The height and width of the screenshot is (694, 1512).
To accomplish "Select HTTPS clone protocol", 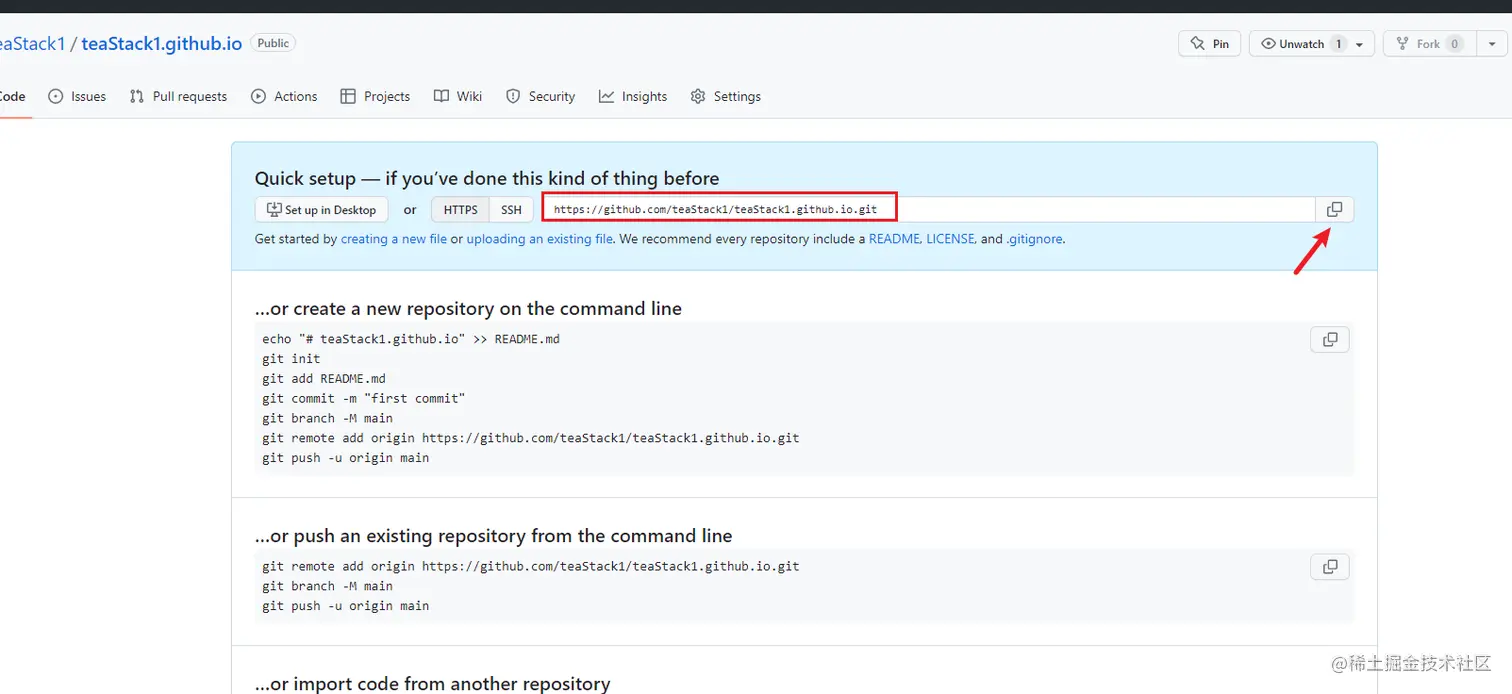I will coord(461,210).
